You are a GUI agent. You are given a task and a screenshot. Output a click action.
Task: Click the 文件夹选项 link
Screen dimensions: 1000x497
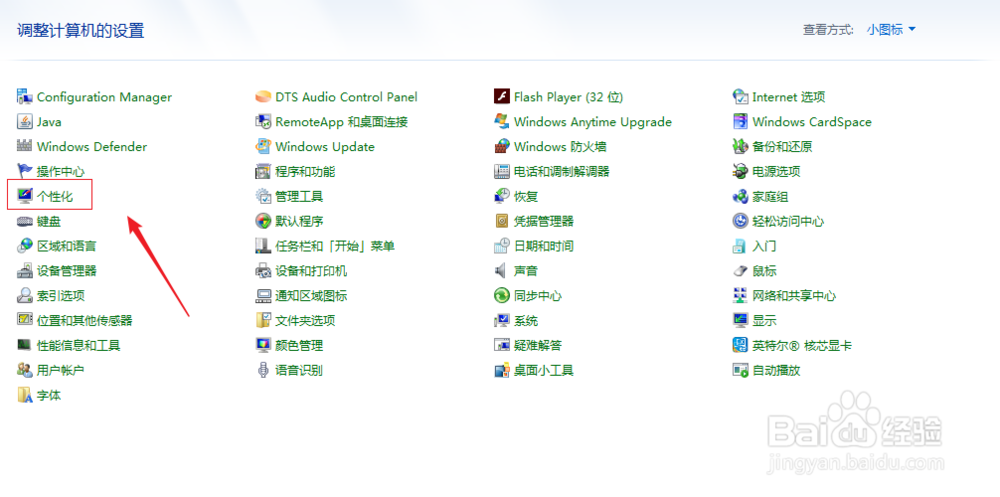click(305, 320)
